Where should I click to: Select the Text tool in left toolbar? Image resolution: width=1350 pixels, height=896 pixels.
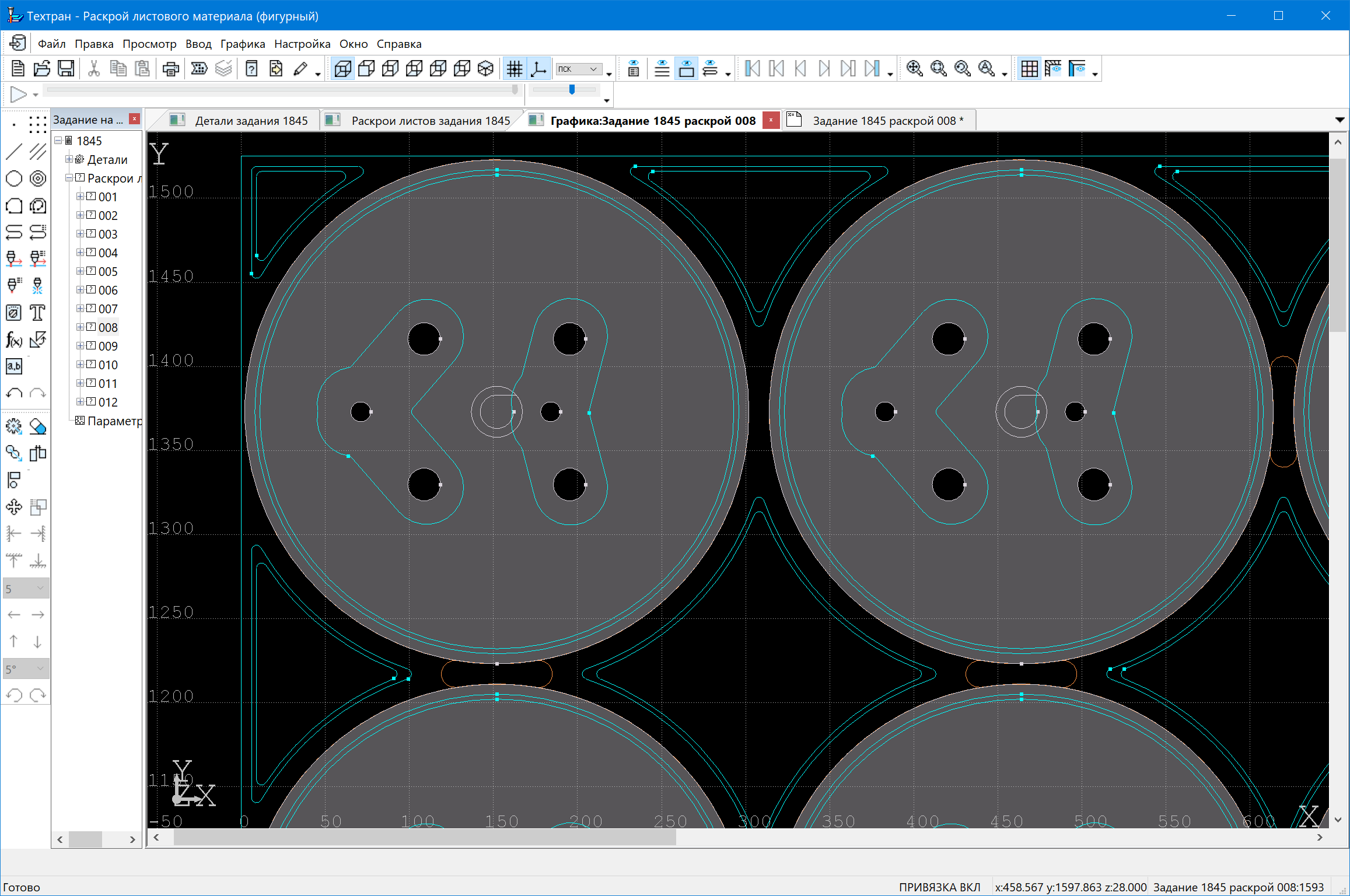click(38, 313)
